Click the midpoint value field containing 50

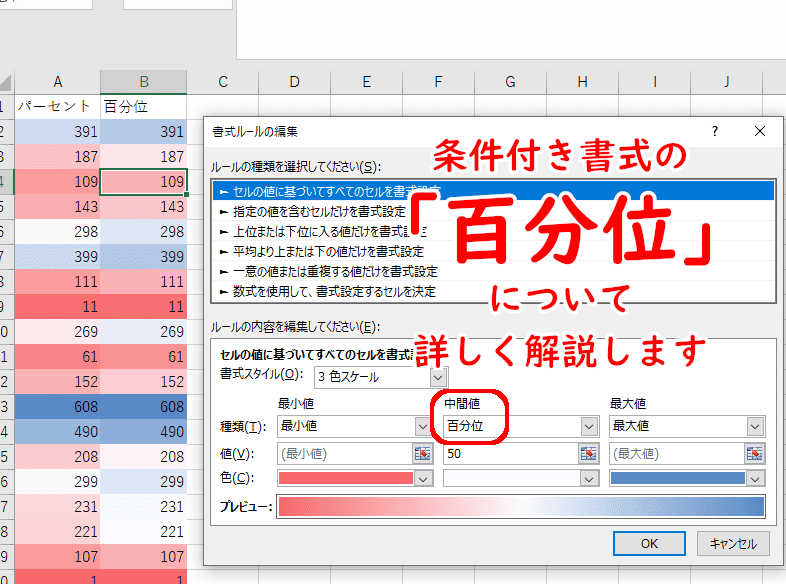[x=511, y=454]
